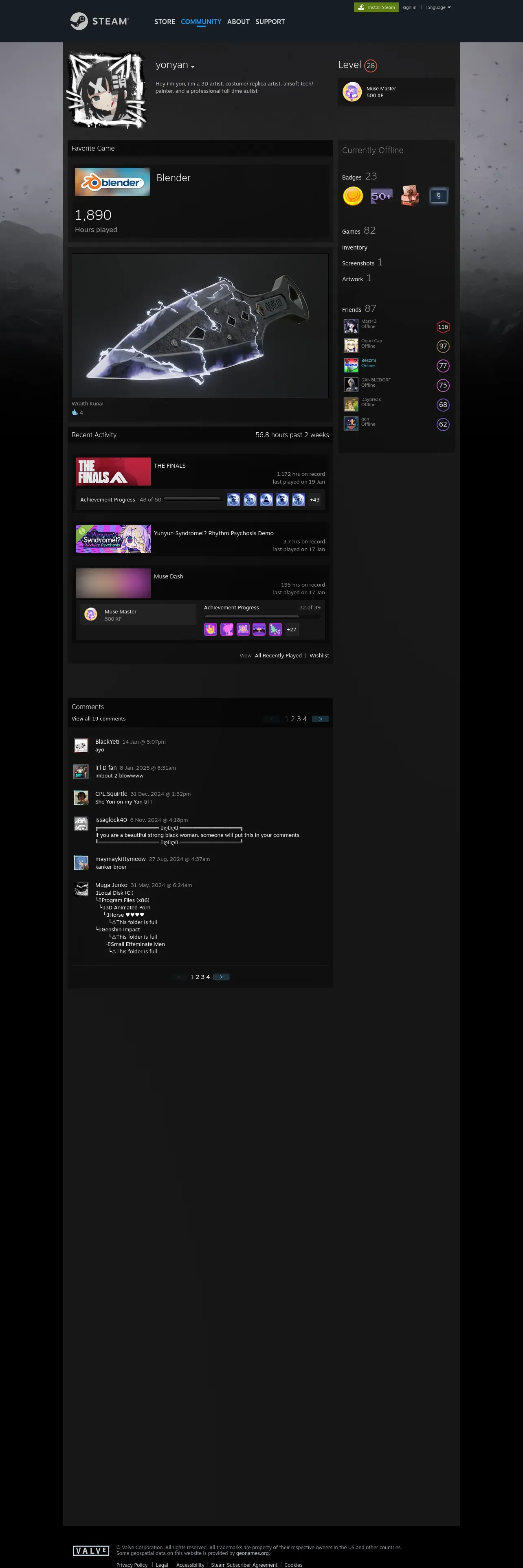Click the +43 more achievements button
The image size is (523, 1568).
314,500
